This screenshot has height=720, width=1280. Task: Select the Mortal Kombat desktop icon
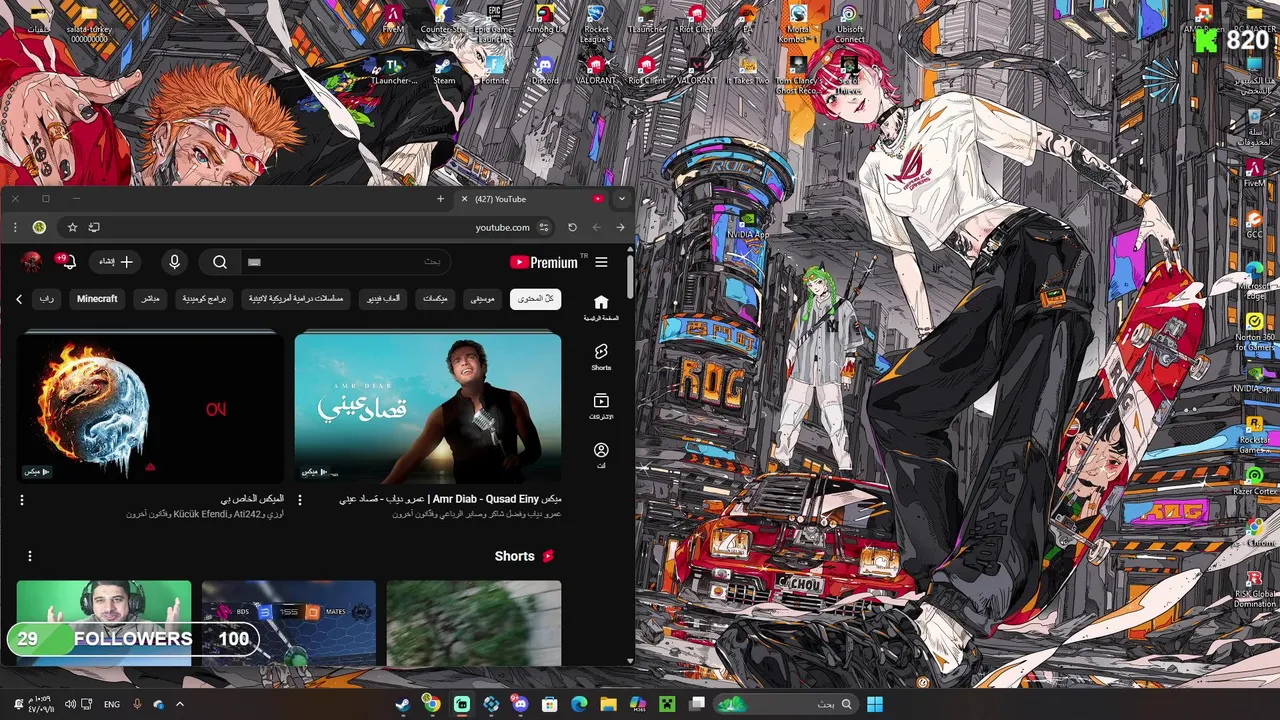pos(798,24)
